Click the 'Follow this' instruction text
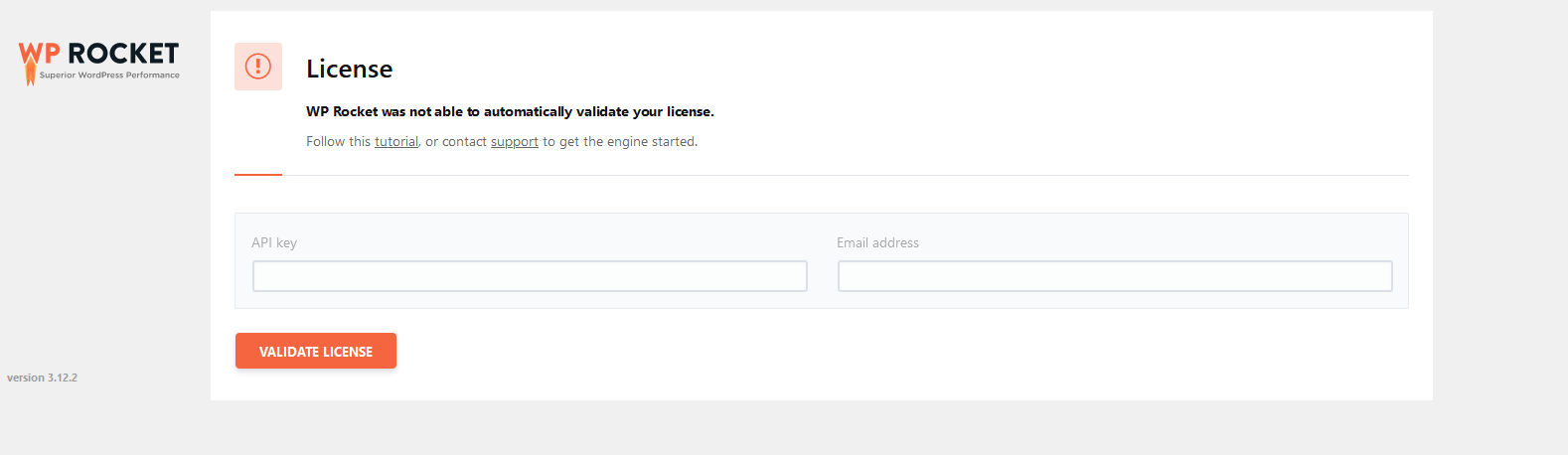 339,142
